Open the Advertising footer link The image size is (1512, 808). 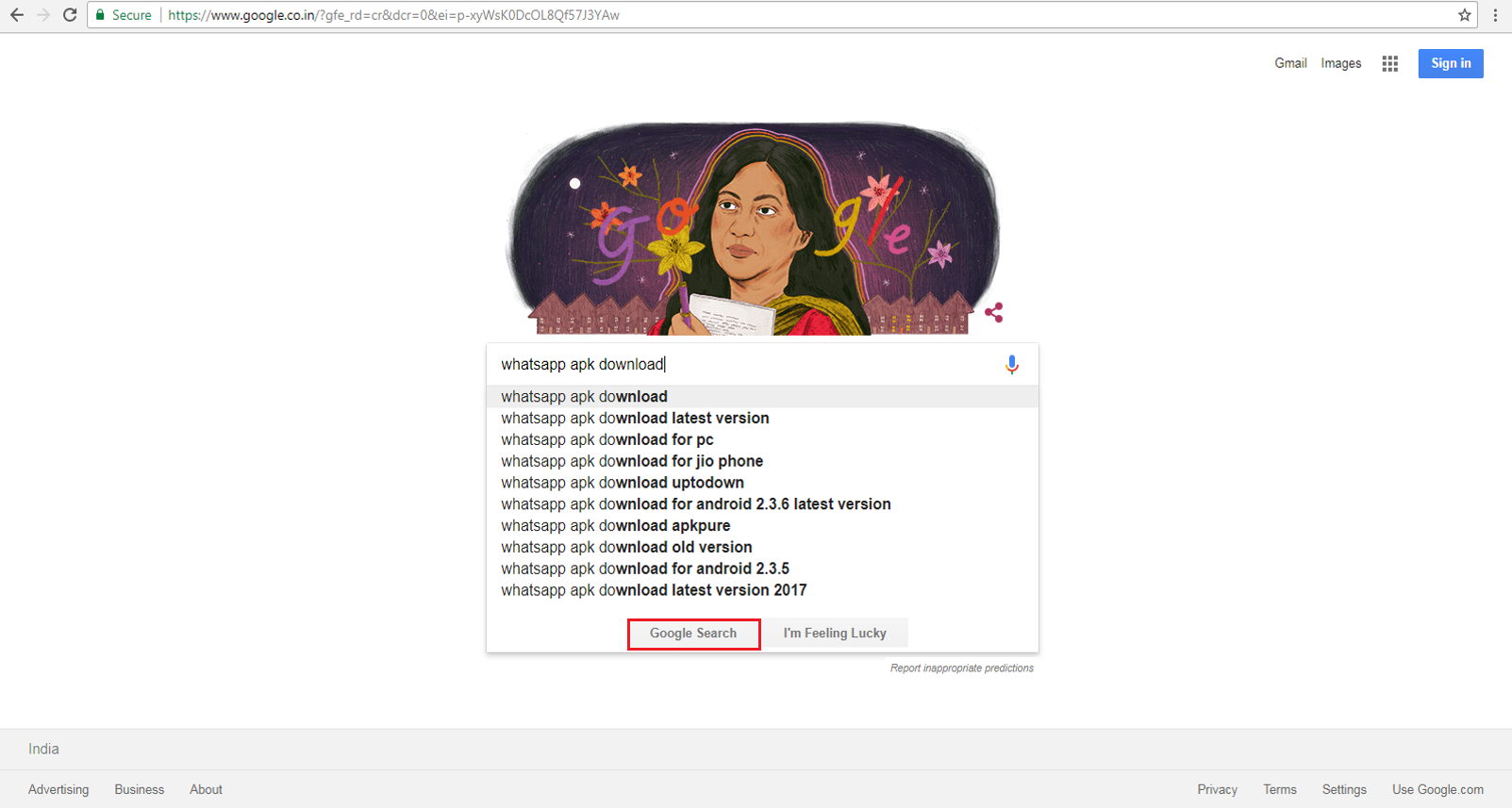pos(58,790)
